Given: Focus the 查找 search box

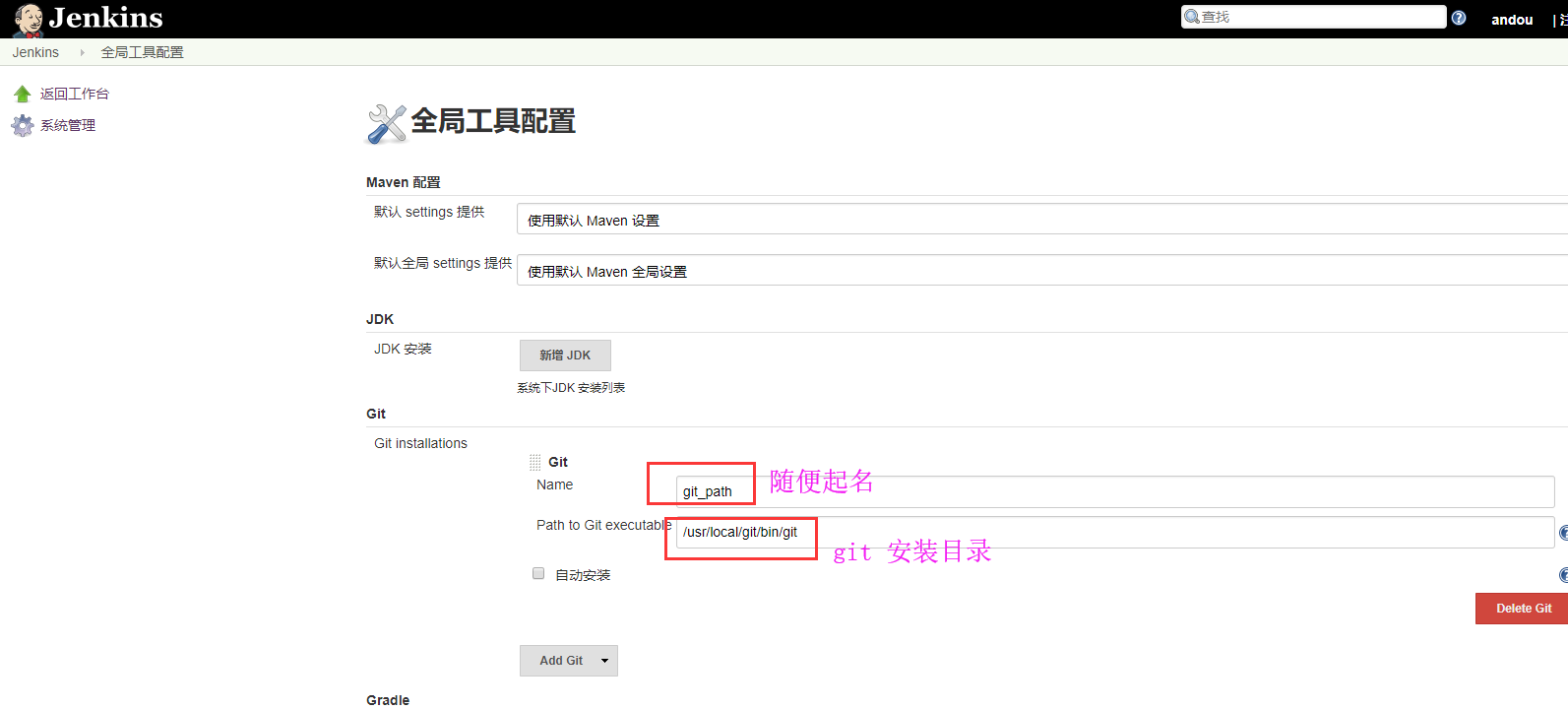Looking at the screenshot, I should (1313, 17).
